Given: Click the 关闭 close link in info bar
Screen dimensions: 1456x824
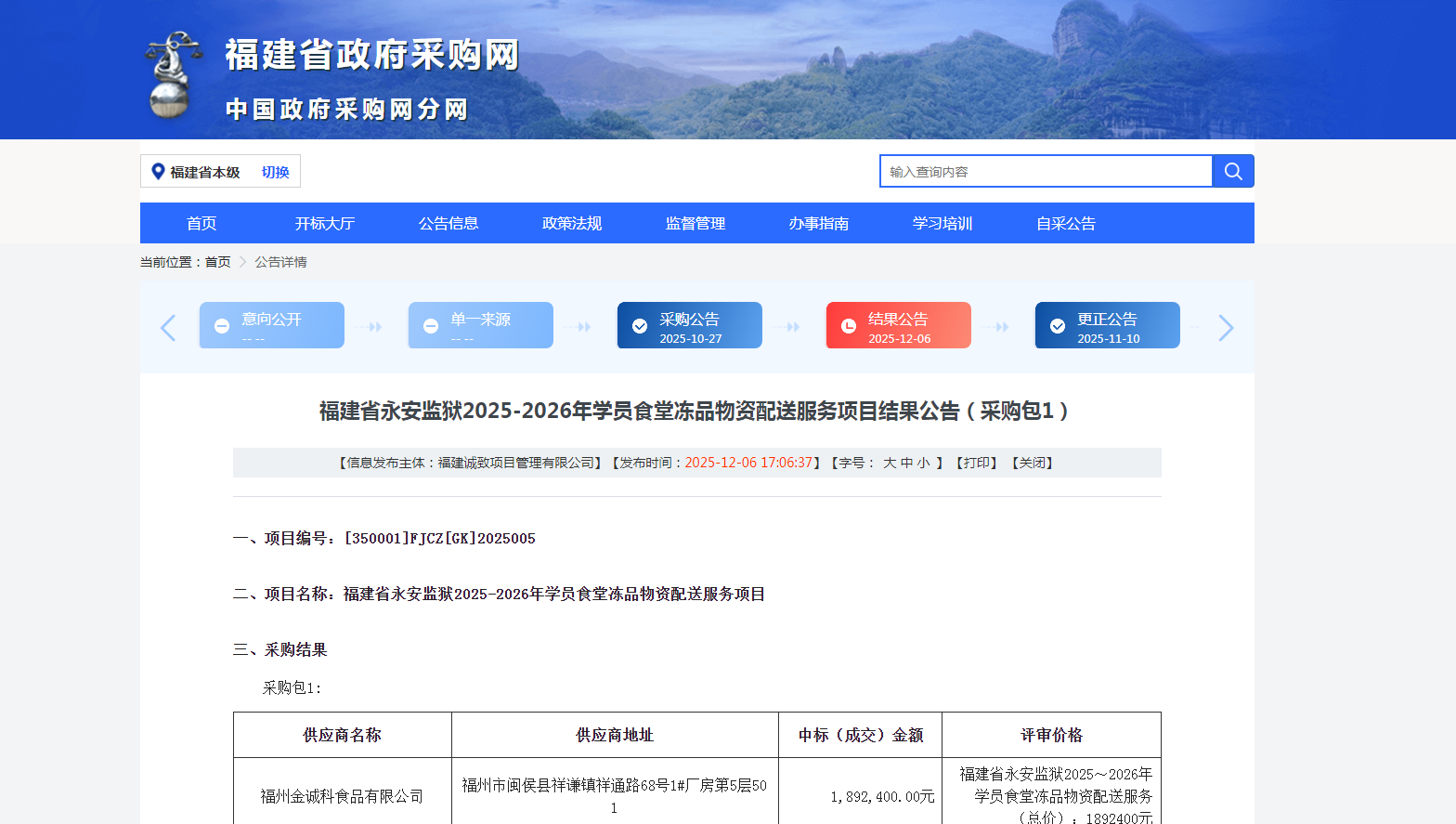Looking at the screenshot, I should pos(1033,463).
